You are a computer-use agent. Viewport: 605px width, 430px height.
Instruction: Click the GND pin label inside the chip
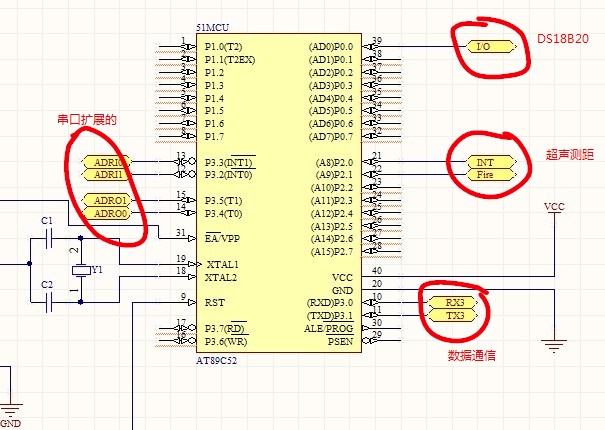342,290
